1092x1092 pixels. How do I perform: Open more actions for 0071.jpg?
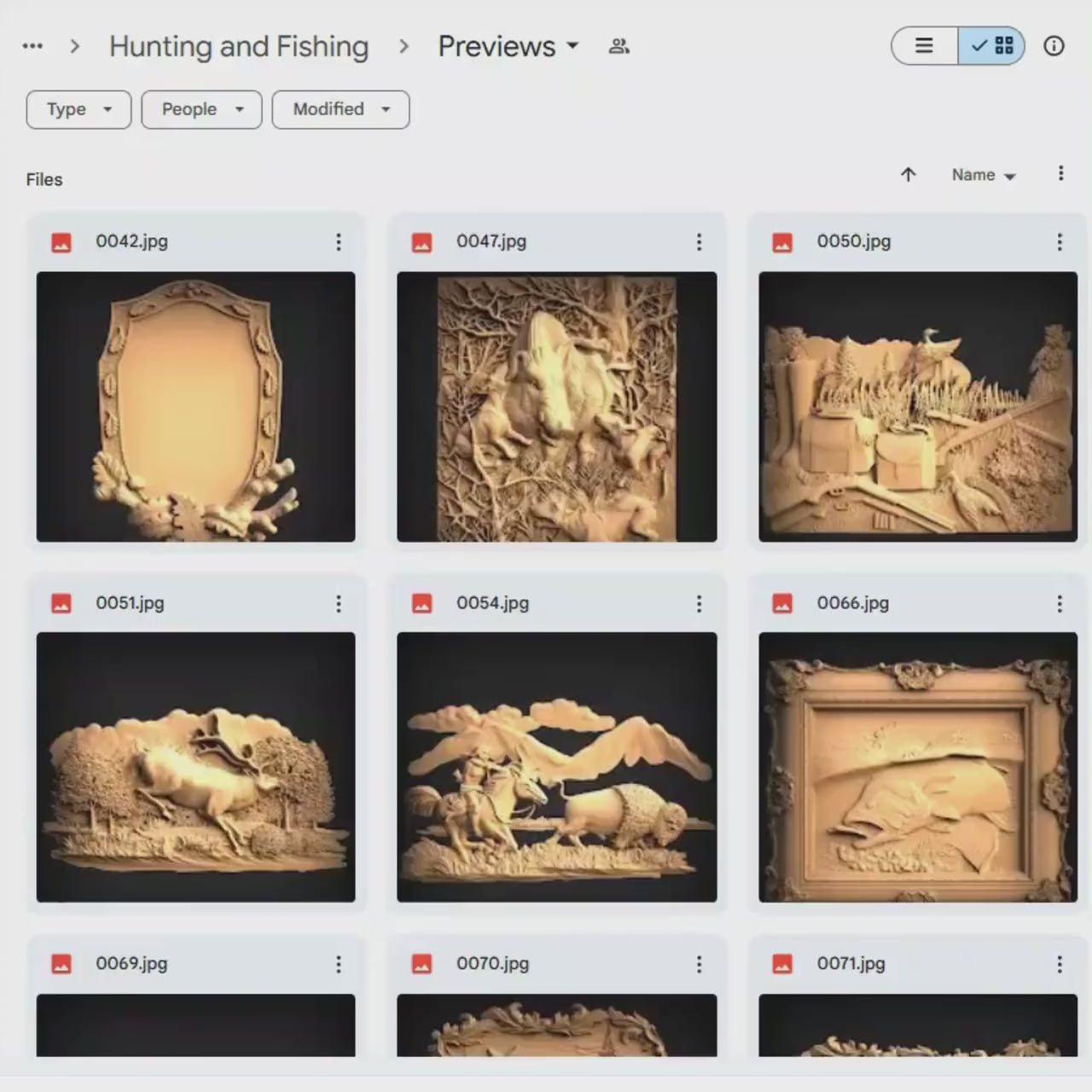[x=1060, y=965]
